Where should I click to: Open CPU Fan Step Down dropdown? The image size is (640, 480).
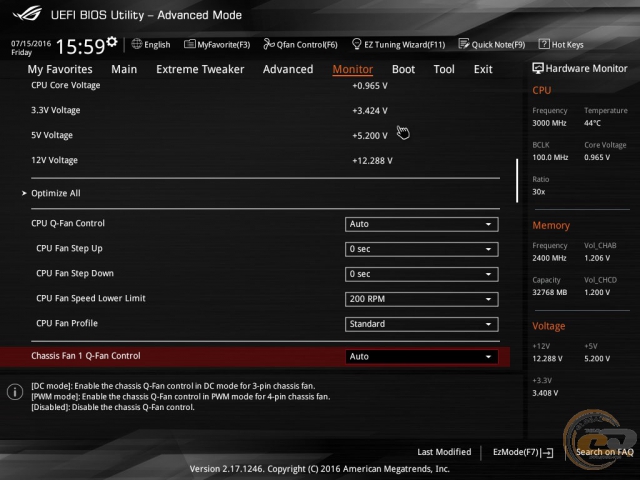(421, 274)
